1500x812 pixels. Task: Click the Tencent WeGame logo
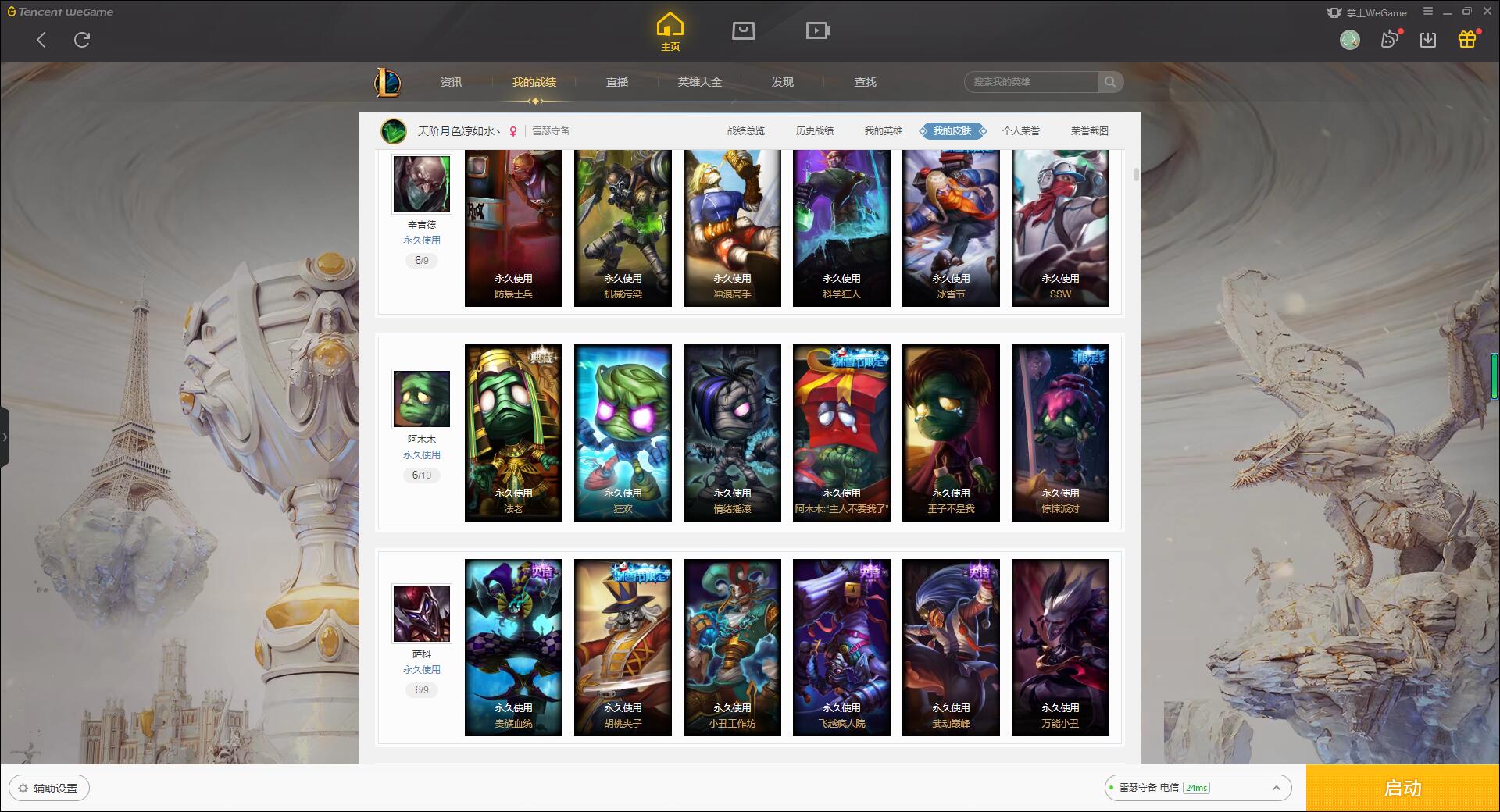[x=60, y=12]
